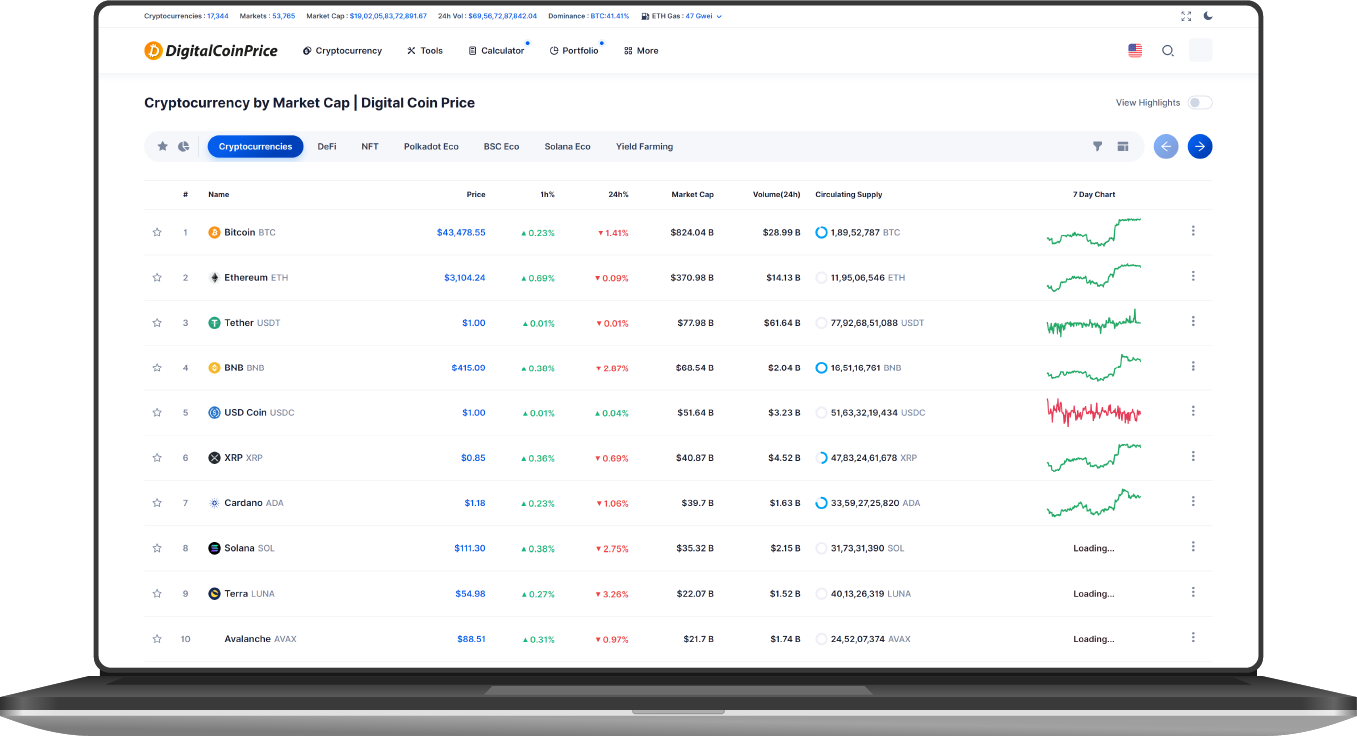Image resolution: width=1357 pixels, height=736 pixels.
Task: Sort table by Market Cap header
Action: (x=692, y=194)
